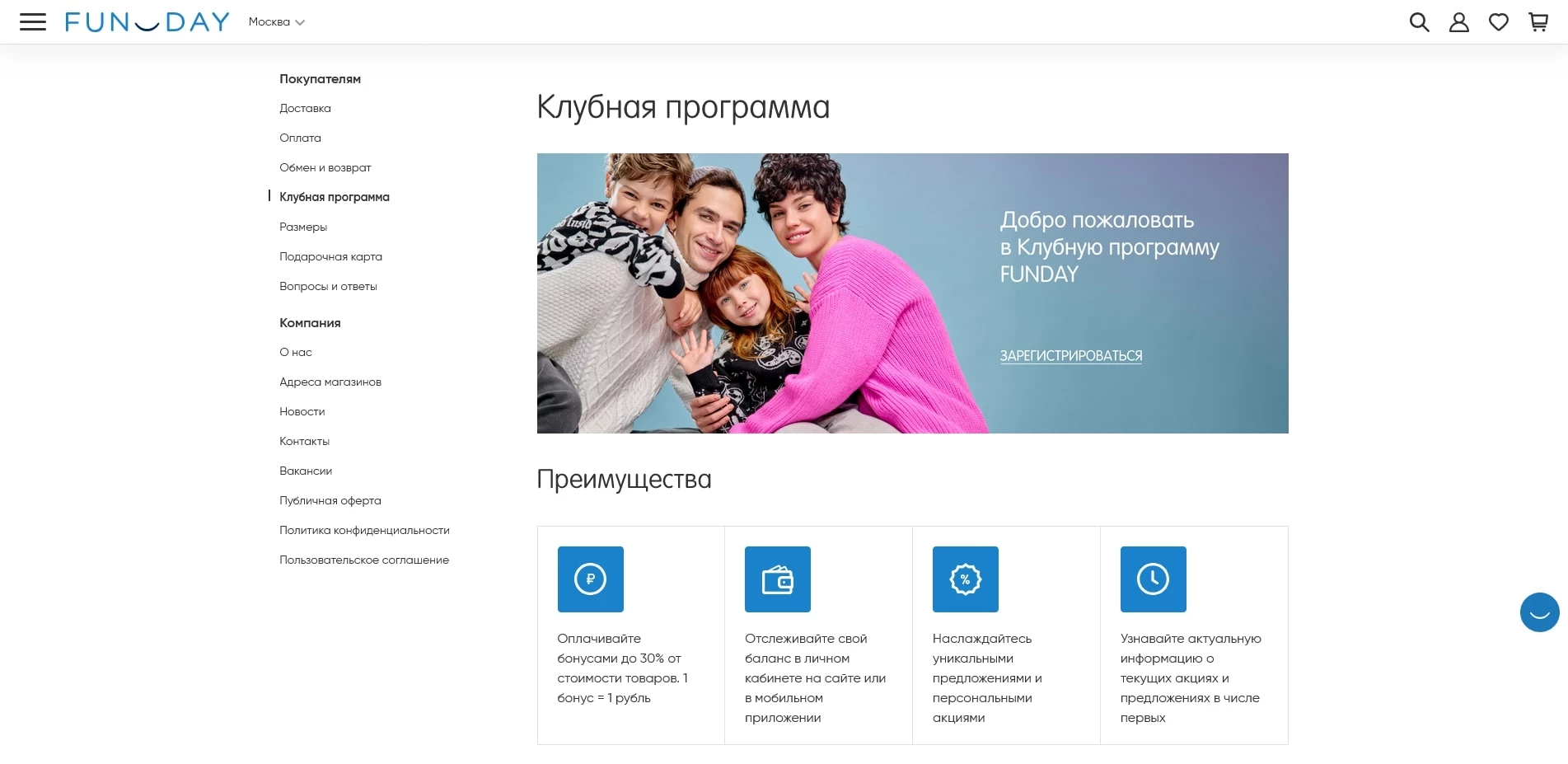Select the Клубная программа menu item
Screen dimensions: 1568x764
(335, 197)
